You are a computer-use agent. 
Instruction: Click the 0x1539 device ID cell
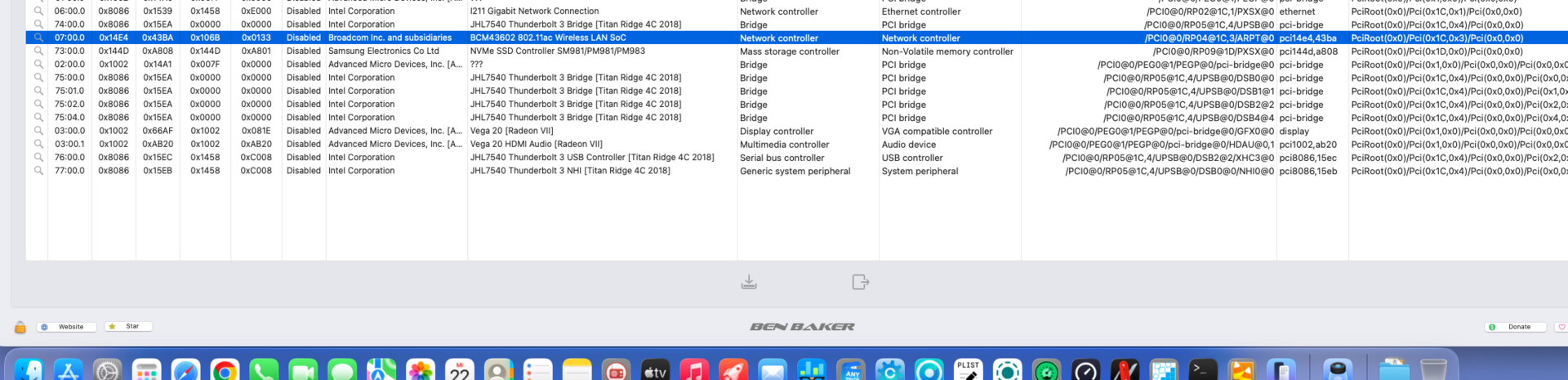[x=158, y=11]
